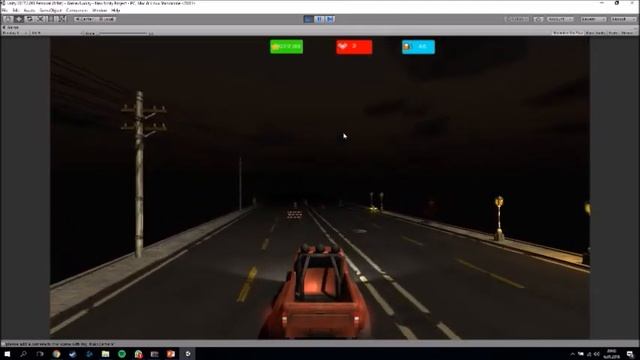The image size is (640, 360).
Task: Toggle Maximize On Play
Action: coord(568,33)
